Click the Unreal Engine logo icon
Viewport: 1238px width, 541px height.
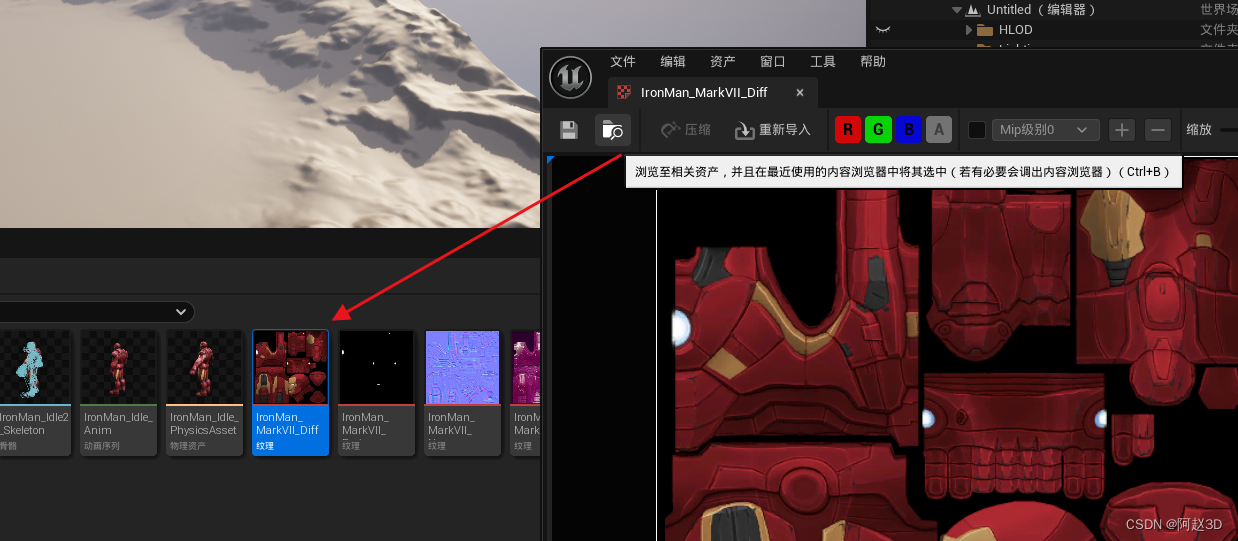571,77
